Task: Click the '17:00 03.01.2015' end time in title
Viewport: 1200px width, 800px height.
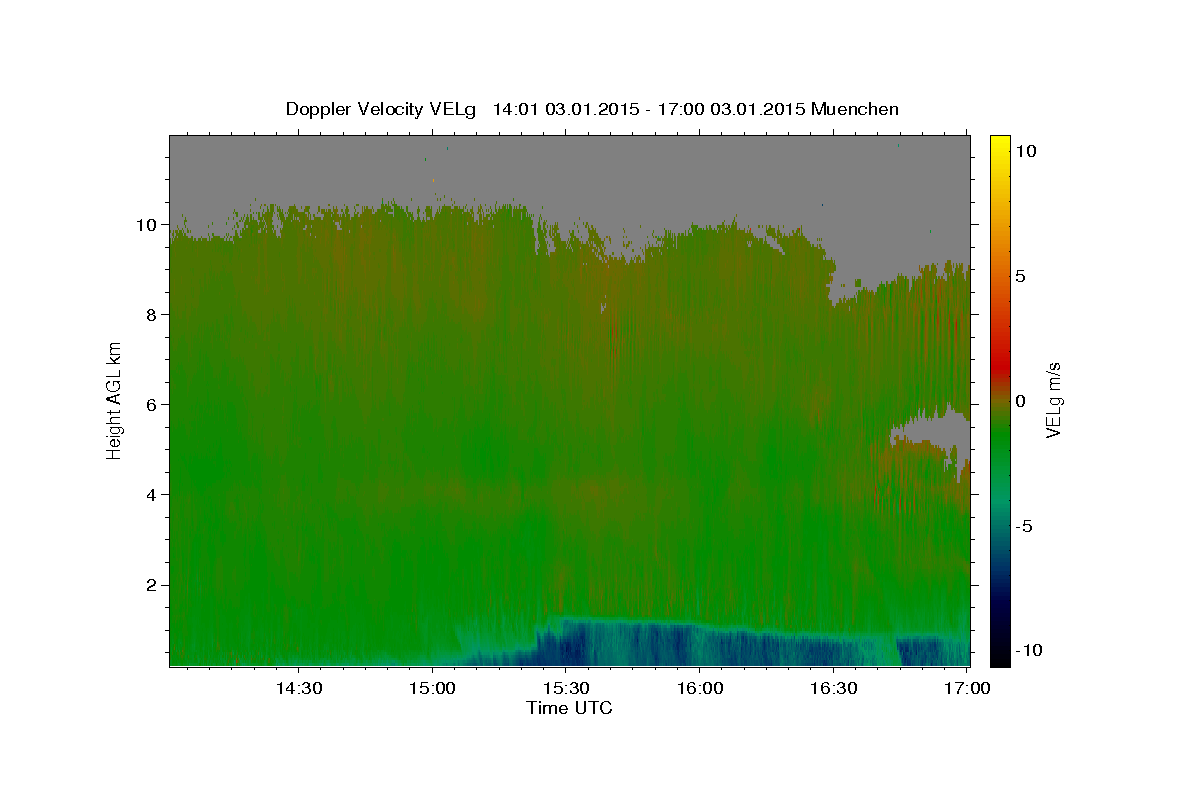Action: (729, 109)
